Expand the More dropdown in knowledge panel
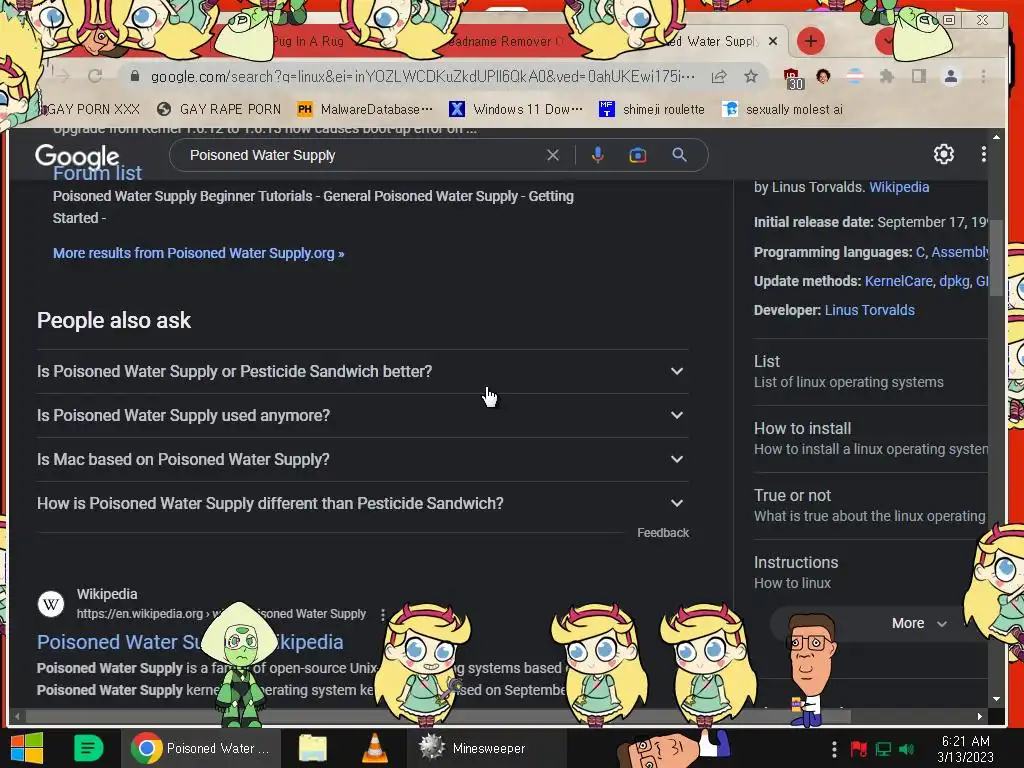 pos(919,624)
